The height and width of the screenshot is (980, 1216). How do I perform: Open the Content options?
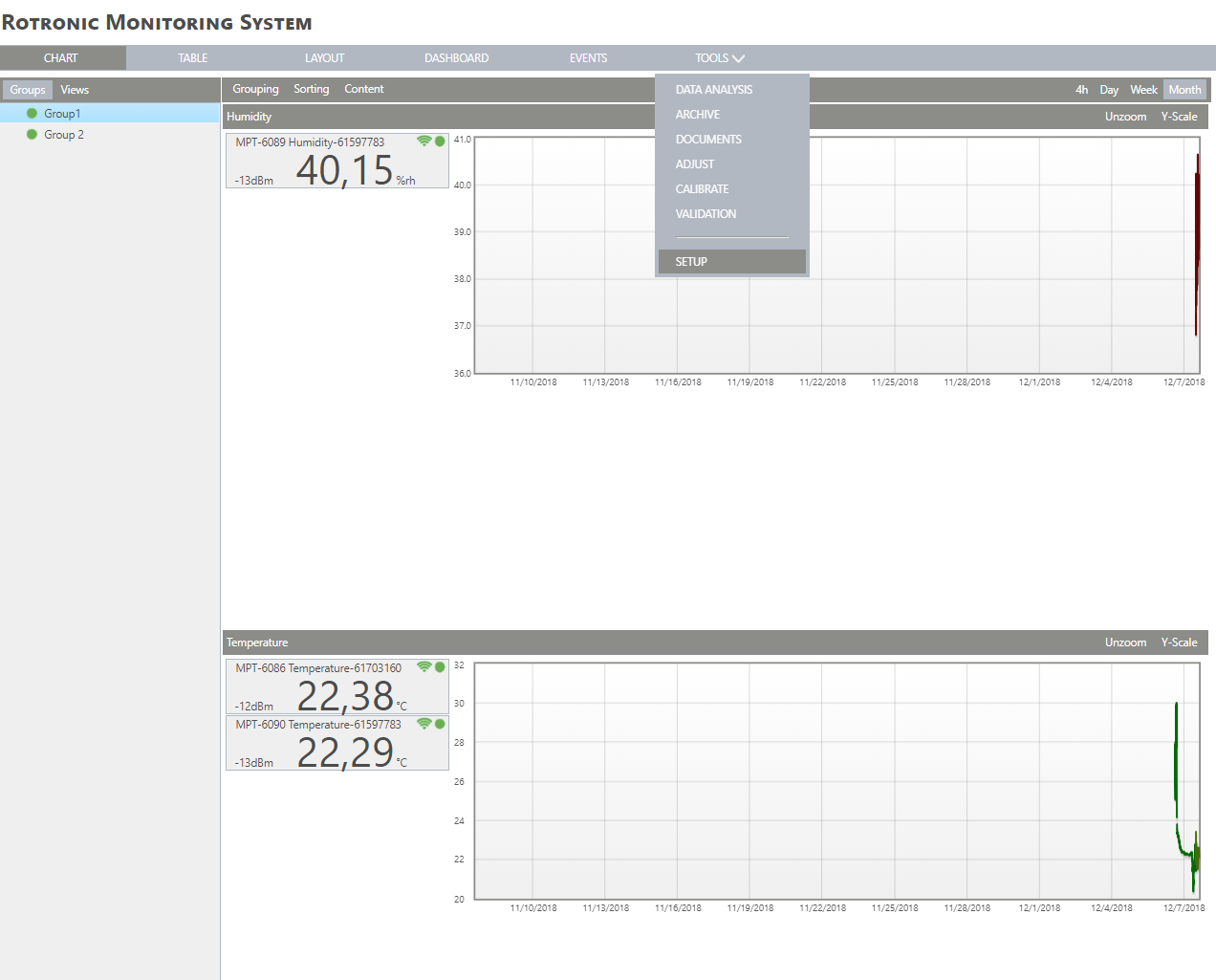pyautogui.click(x=363, y=89)
